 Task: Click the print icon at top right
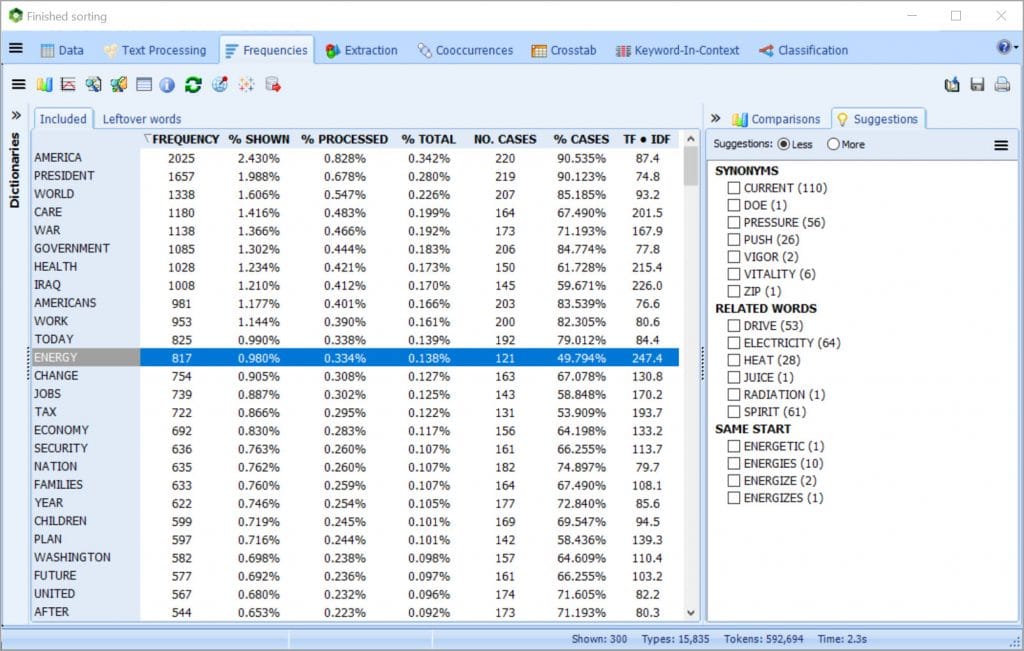[1002, 84]
